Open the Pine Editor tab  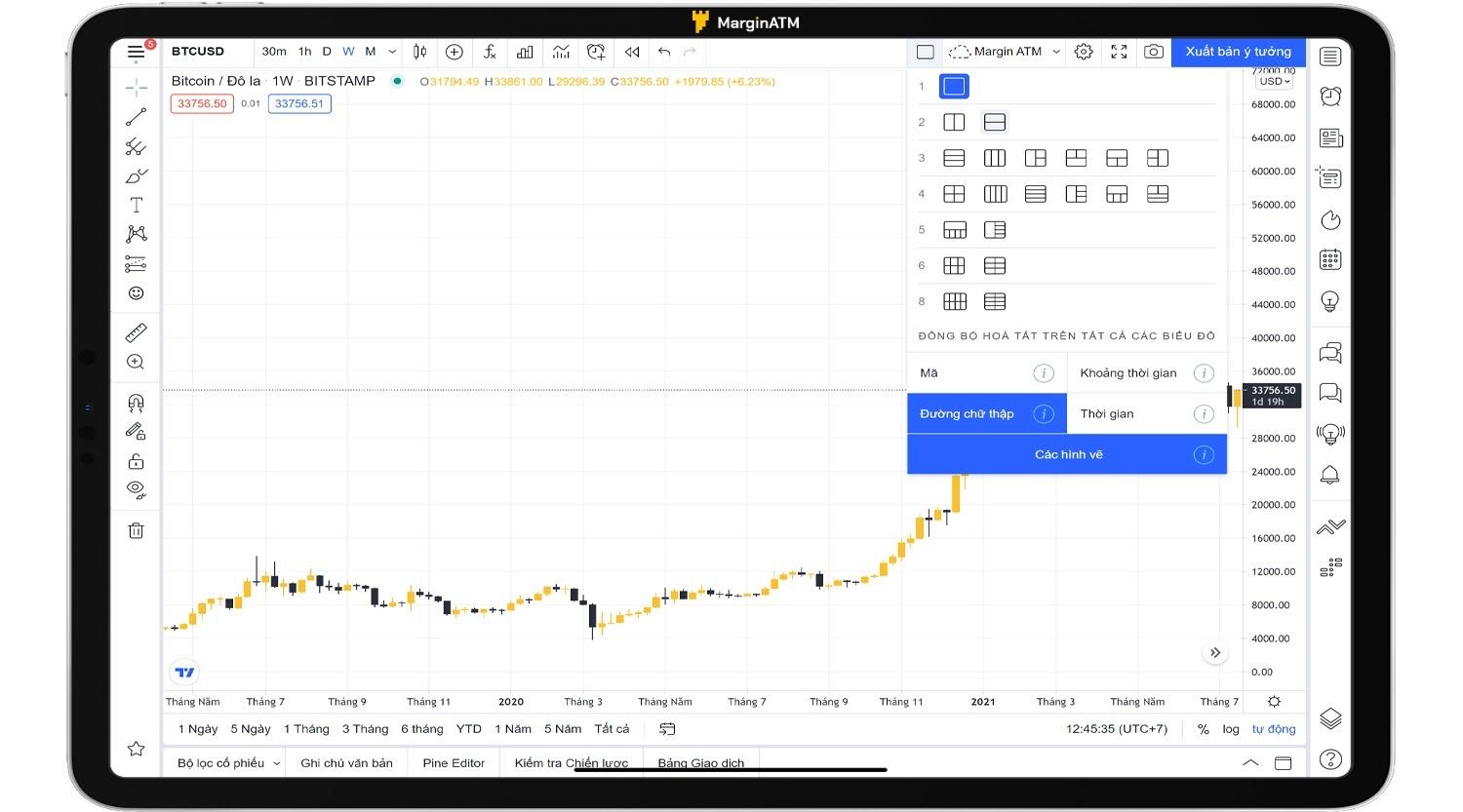[x=454, y=763]
